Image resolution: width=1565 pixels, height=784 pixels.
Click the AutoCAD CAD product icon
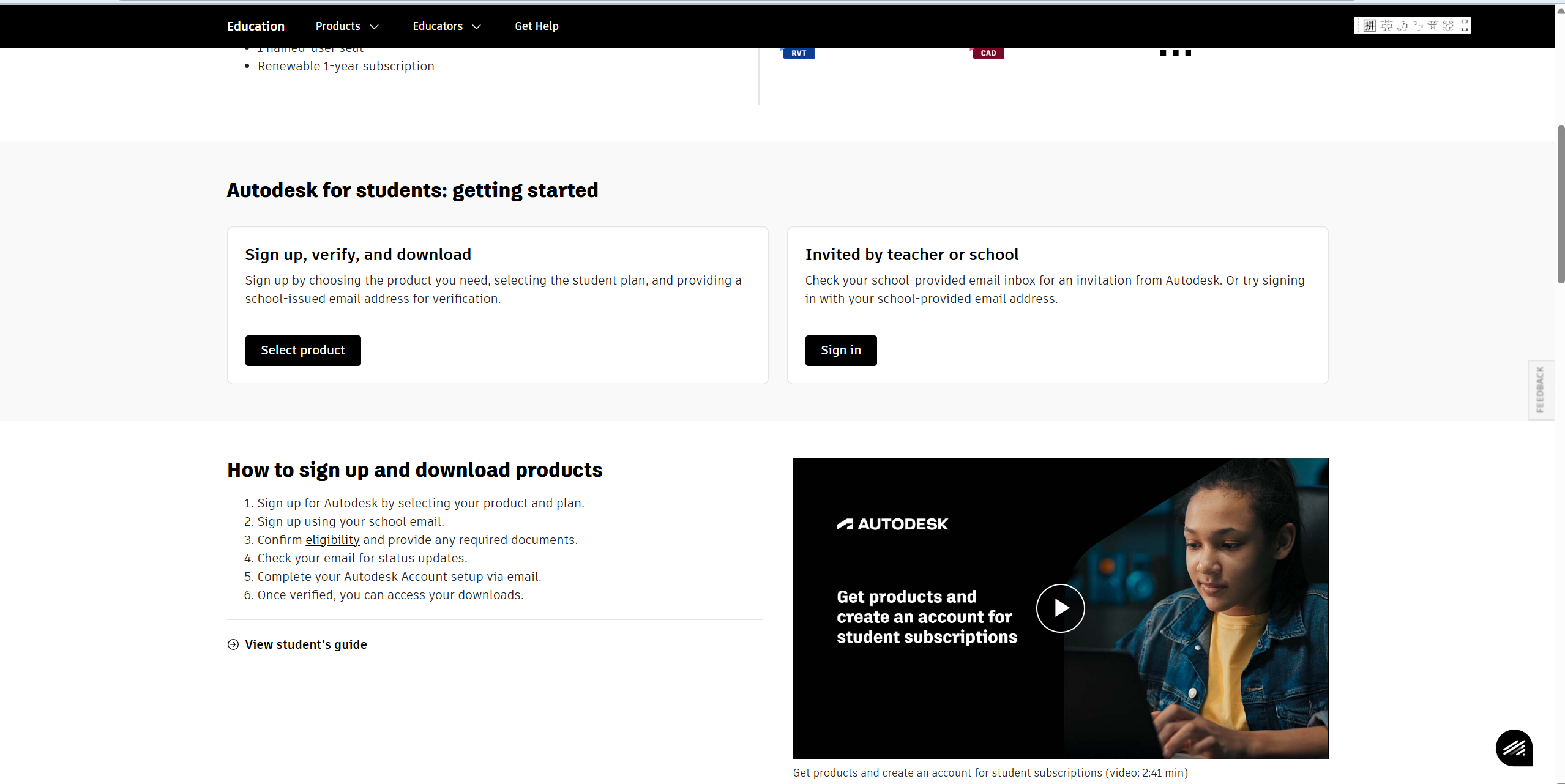click(988, 53)
